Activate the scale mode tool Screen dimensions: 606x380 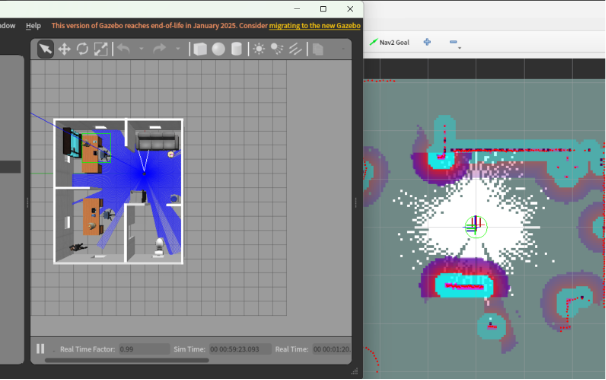(101, 49)
